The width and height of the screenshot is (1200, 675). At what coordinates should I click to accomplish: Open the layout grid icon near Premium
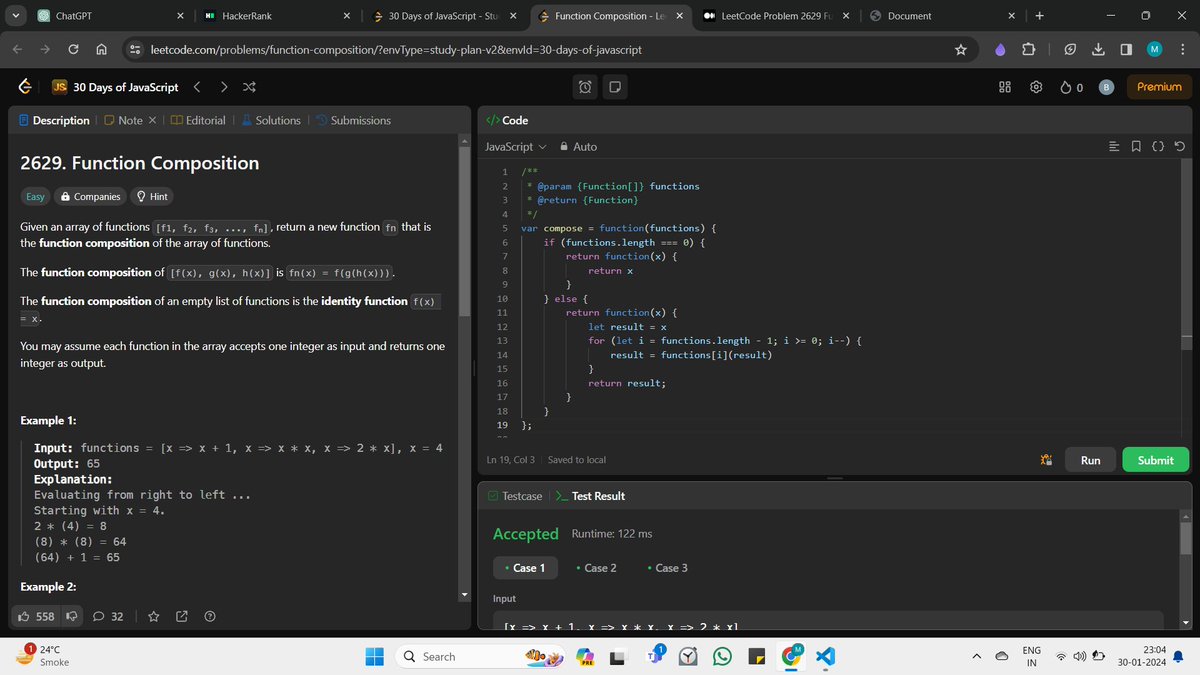click(x=1004, y=87)
